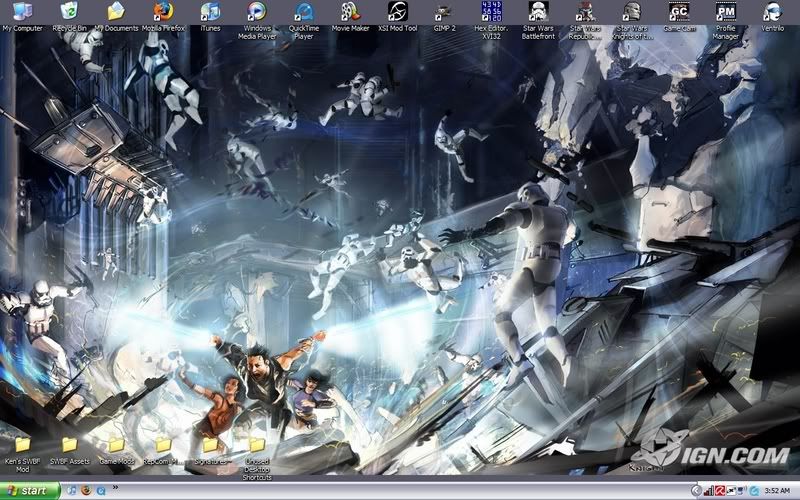Launch Hex Editor XVI32 shortcut
This screenshot has height=500, width=800.
(x=491, y=20)
